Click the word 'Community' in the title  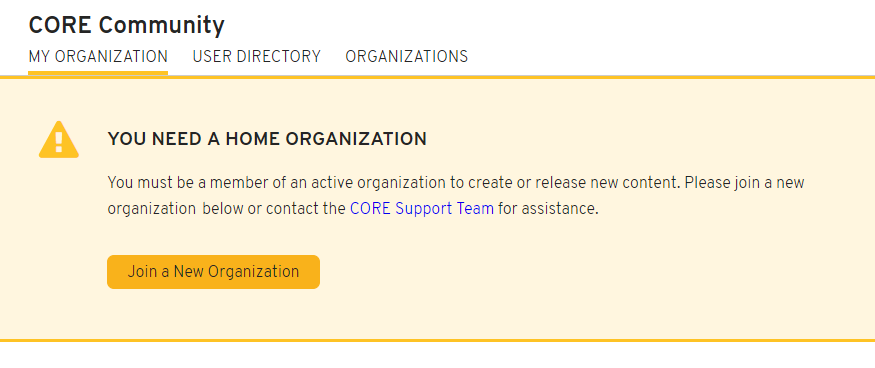pyautogui.click(x=162, y=26)
